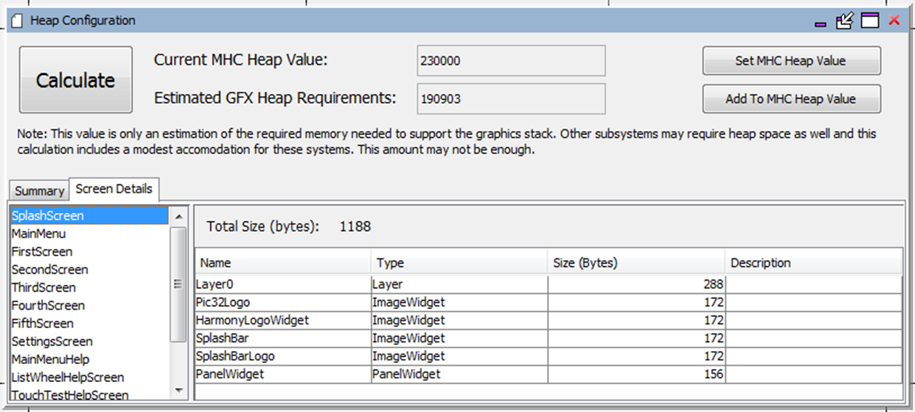Click the screen list scroll up arrow

[179, 217]
